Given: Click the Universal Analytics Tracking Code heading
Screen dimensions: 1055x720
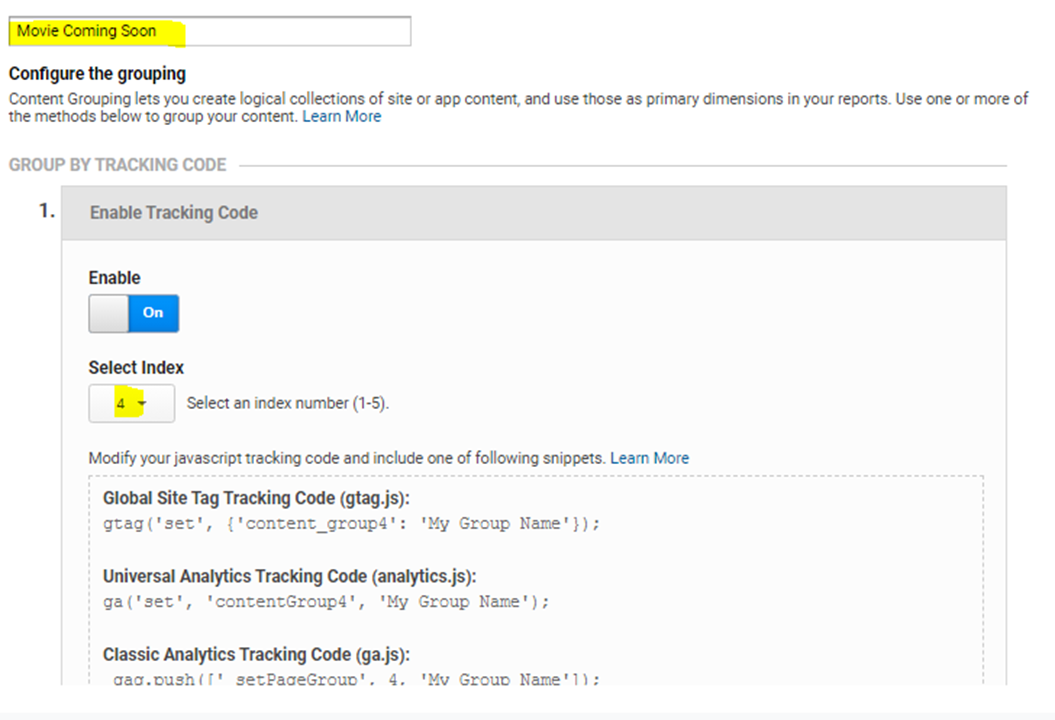Looking at the screenshot, I should click(289, 577).
